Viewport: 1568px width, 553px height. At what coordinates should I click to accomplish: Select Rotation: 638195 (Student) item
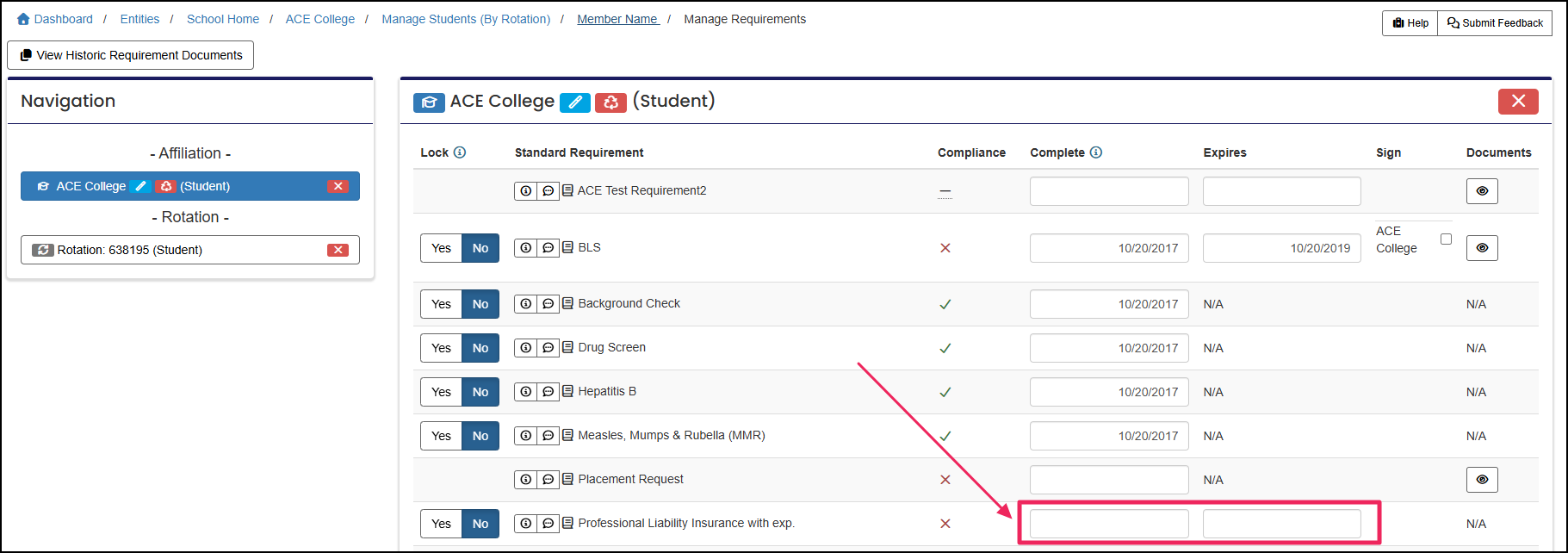coord(190,250)
